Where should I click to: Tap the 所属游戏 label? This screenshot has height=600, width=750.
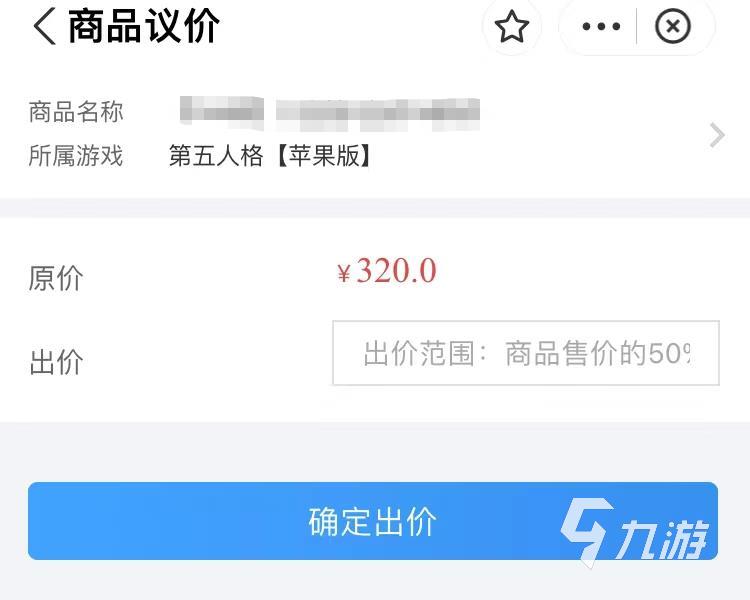[76, 156]
